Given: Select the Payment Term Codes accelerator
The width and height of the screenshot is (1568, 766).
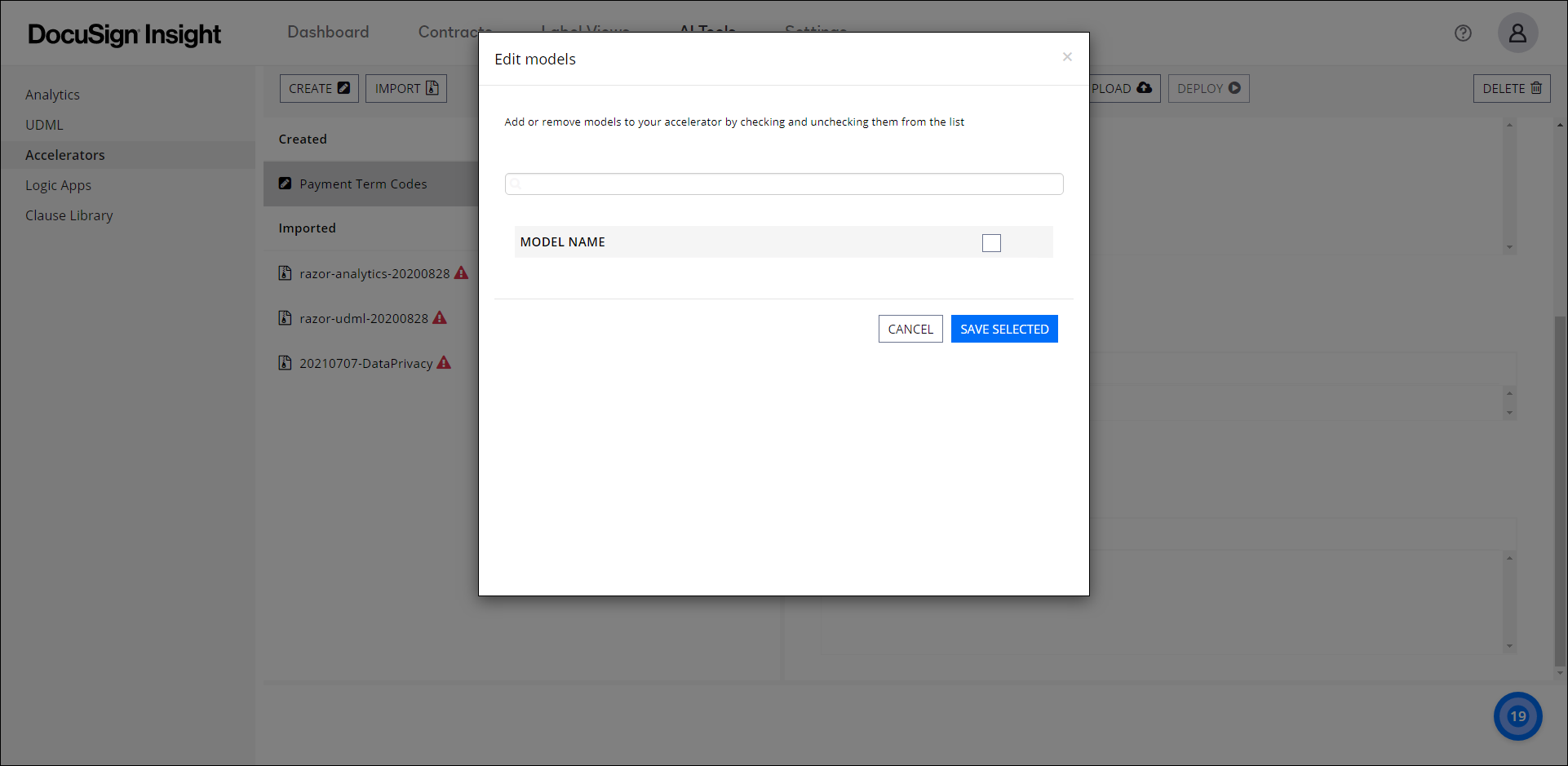Looking at the screenshot, I should pos(363,184).
